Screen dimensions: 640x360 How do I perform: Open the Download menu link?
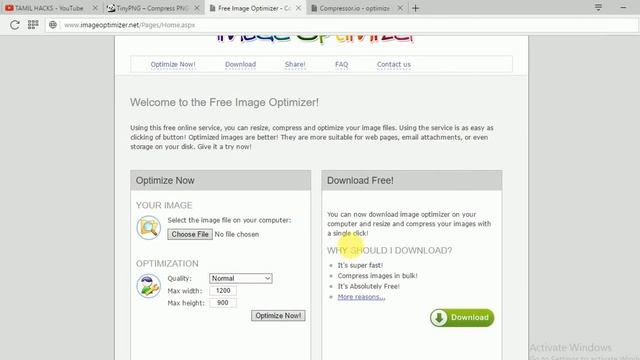(x=240, y=64)
